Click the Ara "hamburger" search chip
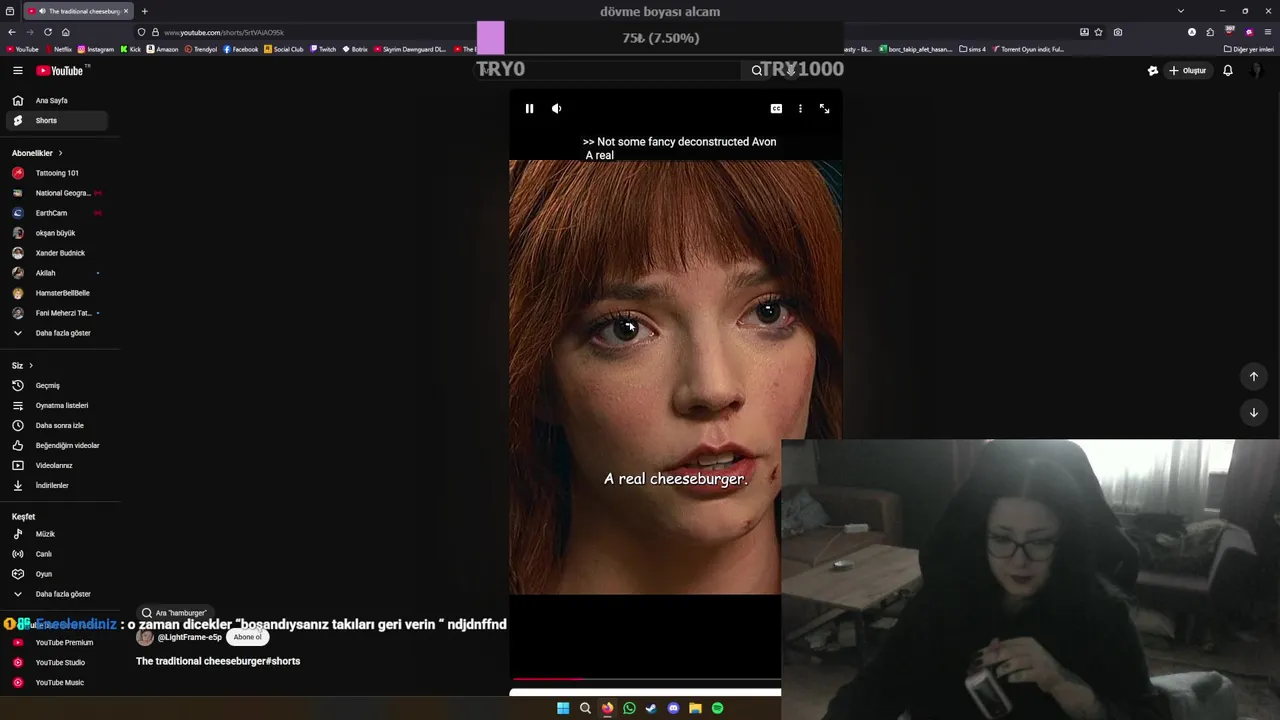 (x=174, y=613)
